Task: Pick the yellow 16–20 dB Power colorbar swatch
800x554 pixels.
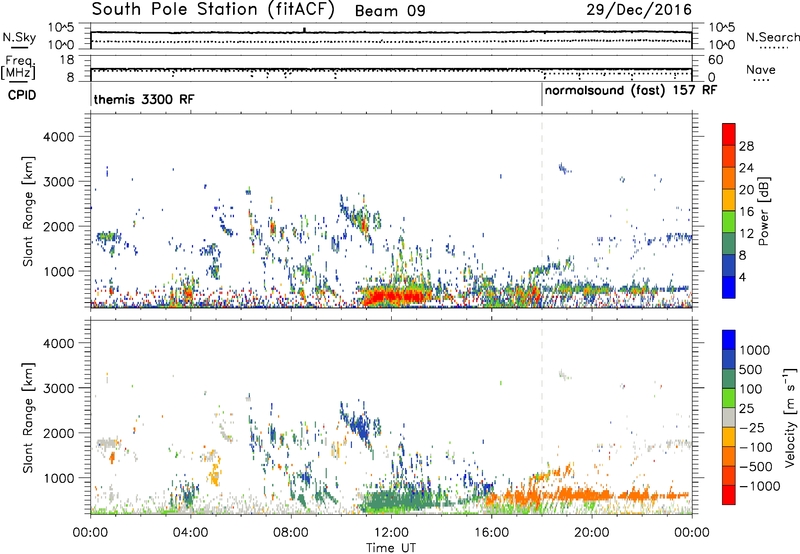Action: (729, 200)
